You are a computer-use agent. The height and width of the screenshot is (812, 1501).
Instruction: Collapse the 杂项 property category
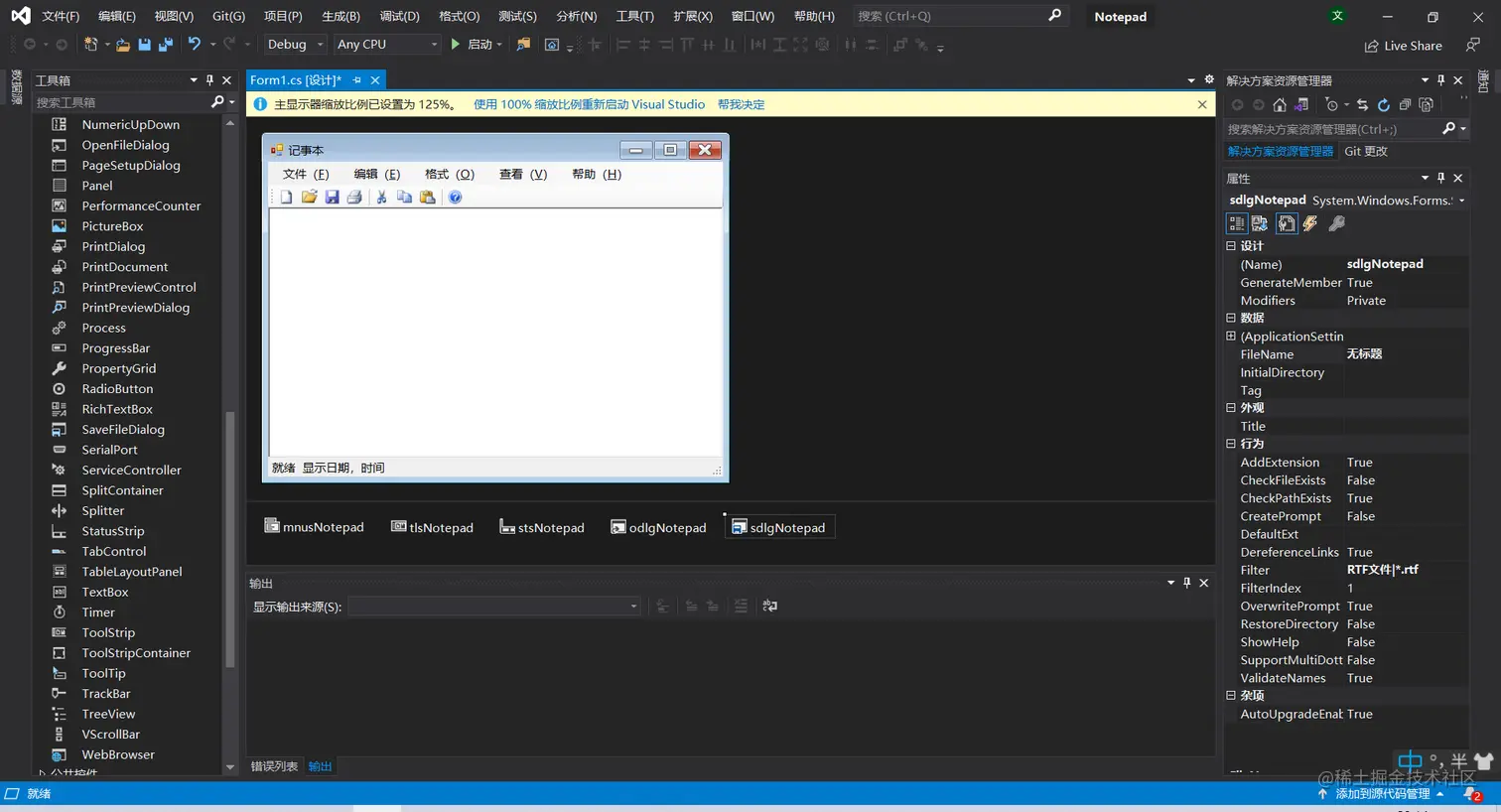coord(1231,696)
